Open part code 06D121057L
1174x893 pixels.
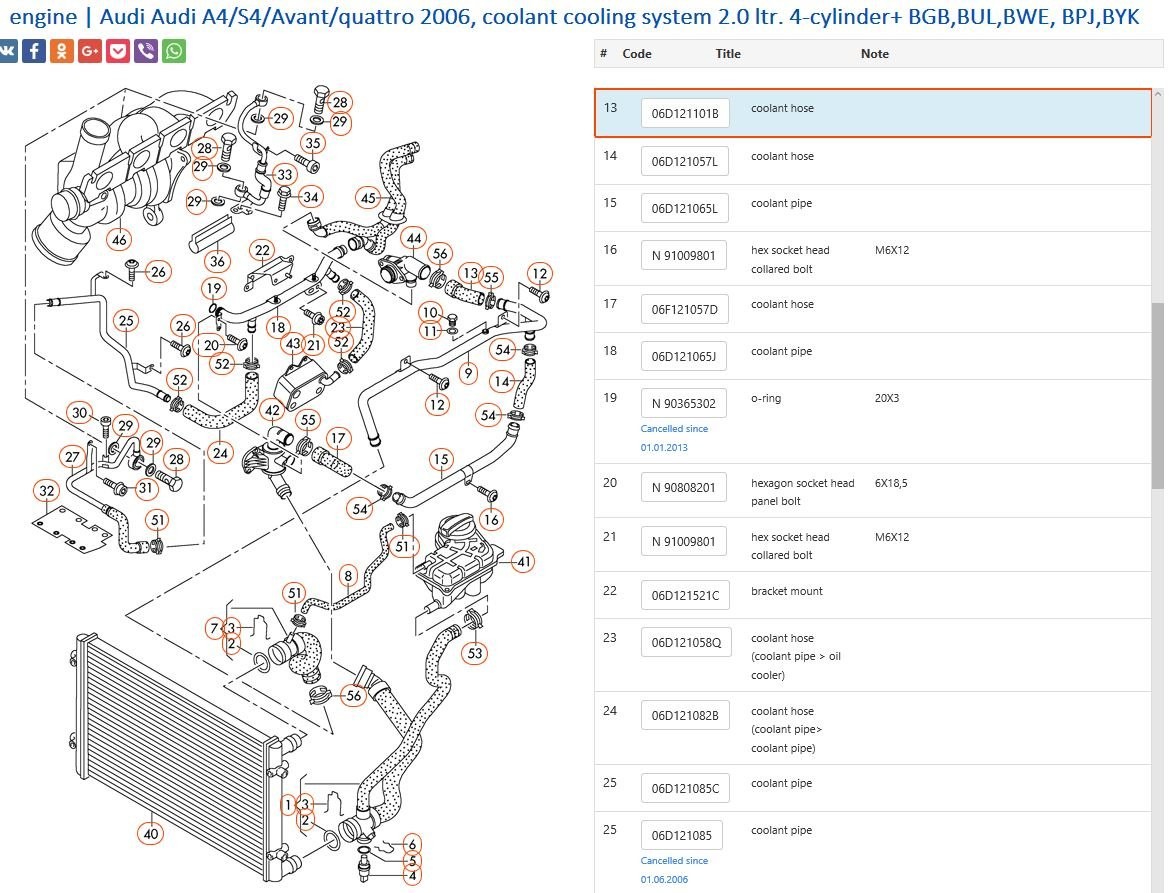pos(684,161)
